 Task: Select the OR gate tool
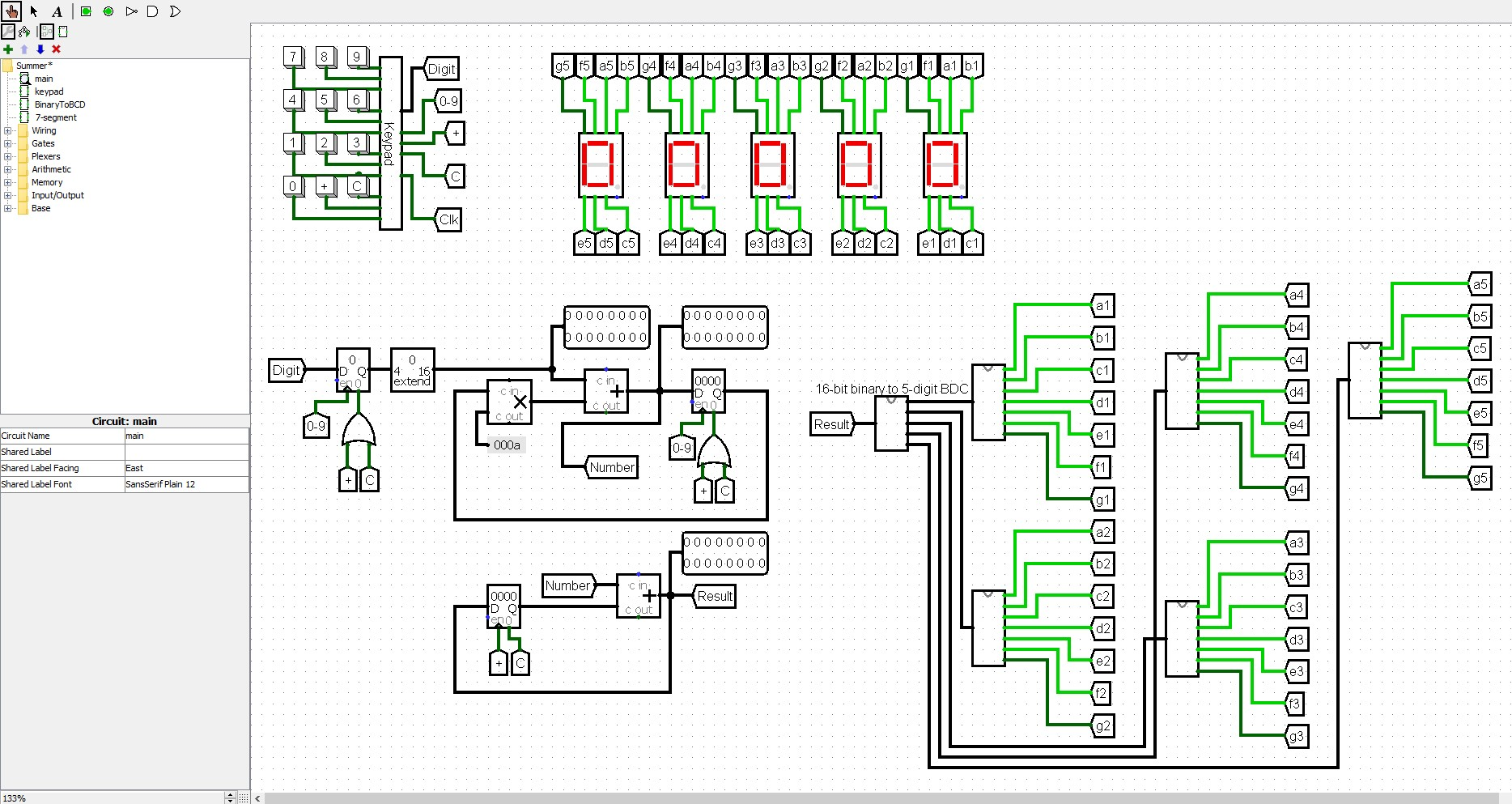pos(174,11)
